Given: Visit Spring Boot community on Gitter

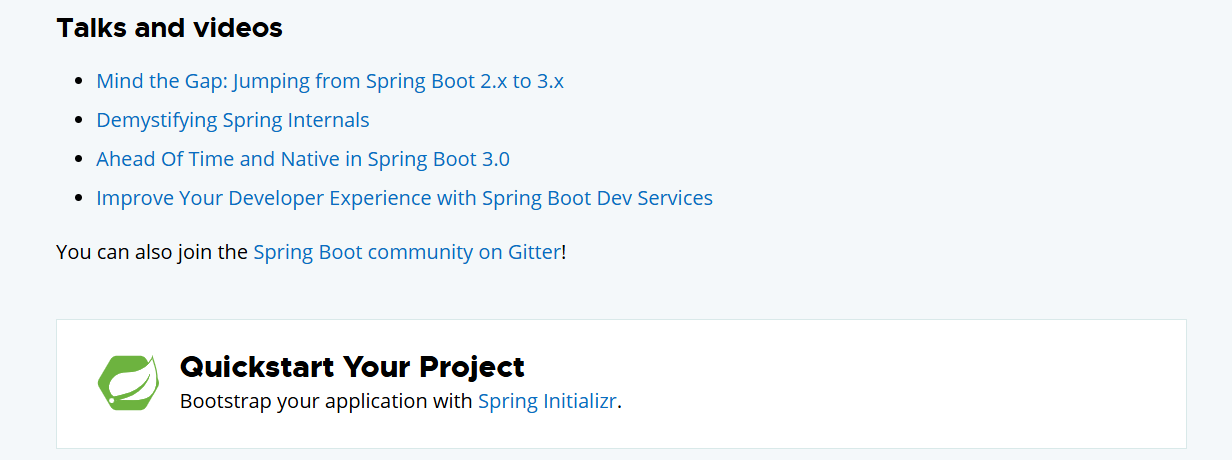Looking at the screenshot, I should tap(407, 252).
